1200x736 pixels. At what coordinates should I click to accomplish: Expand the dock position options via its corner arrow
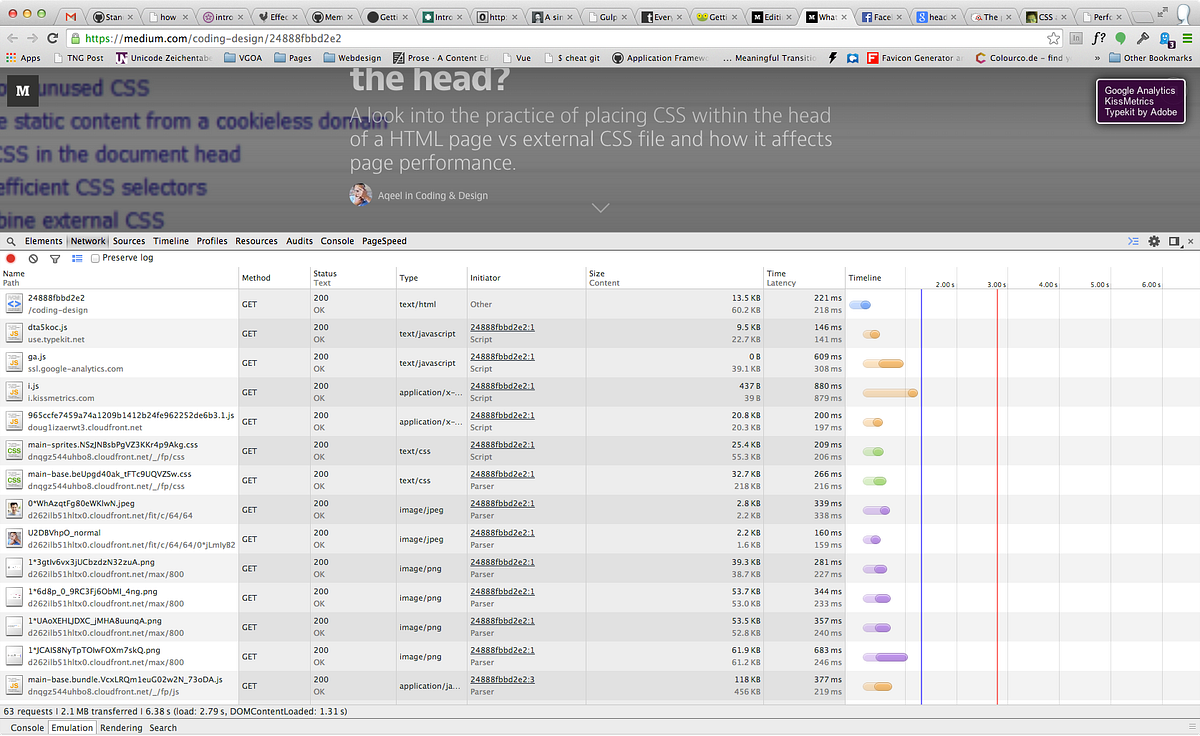coord(1180,245)
